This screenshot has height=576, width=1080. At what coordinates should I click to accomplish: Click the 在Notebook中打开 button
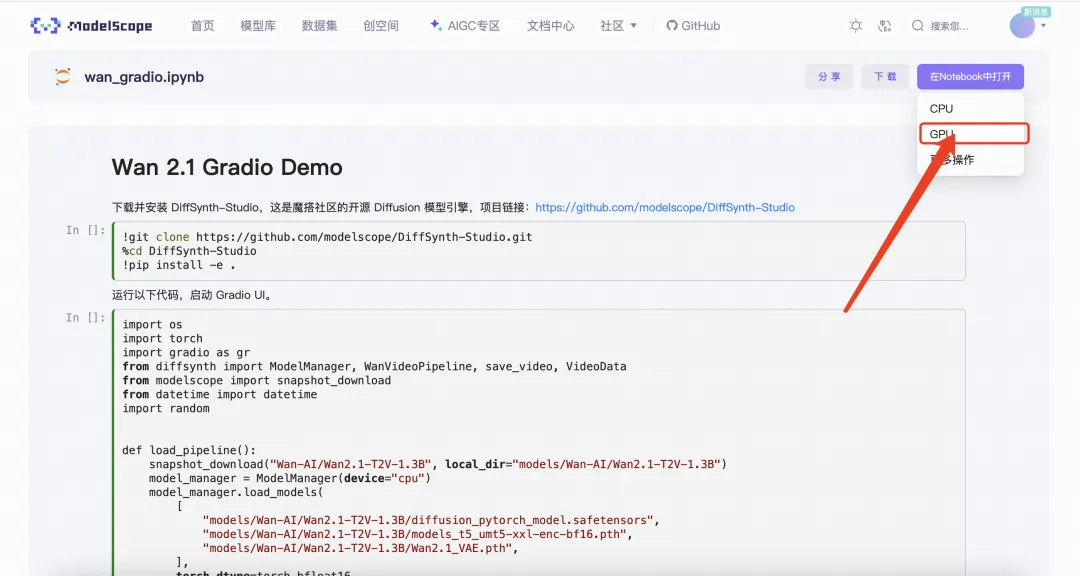(969, 76)
